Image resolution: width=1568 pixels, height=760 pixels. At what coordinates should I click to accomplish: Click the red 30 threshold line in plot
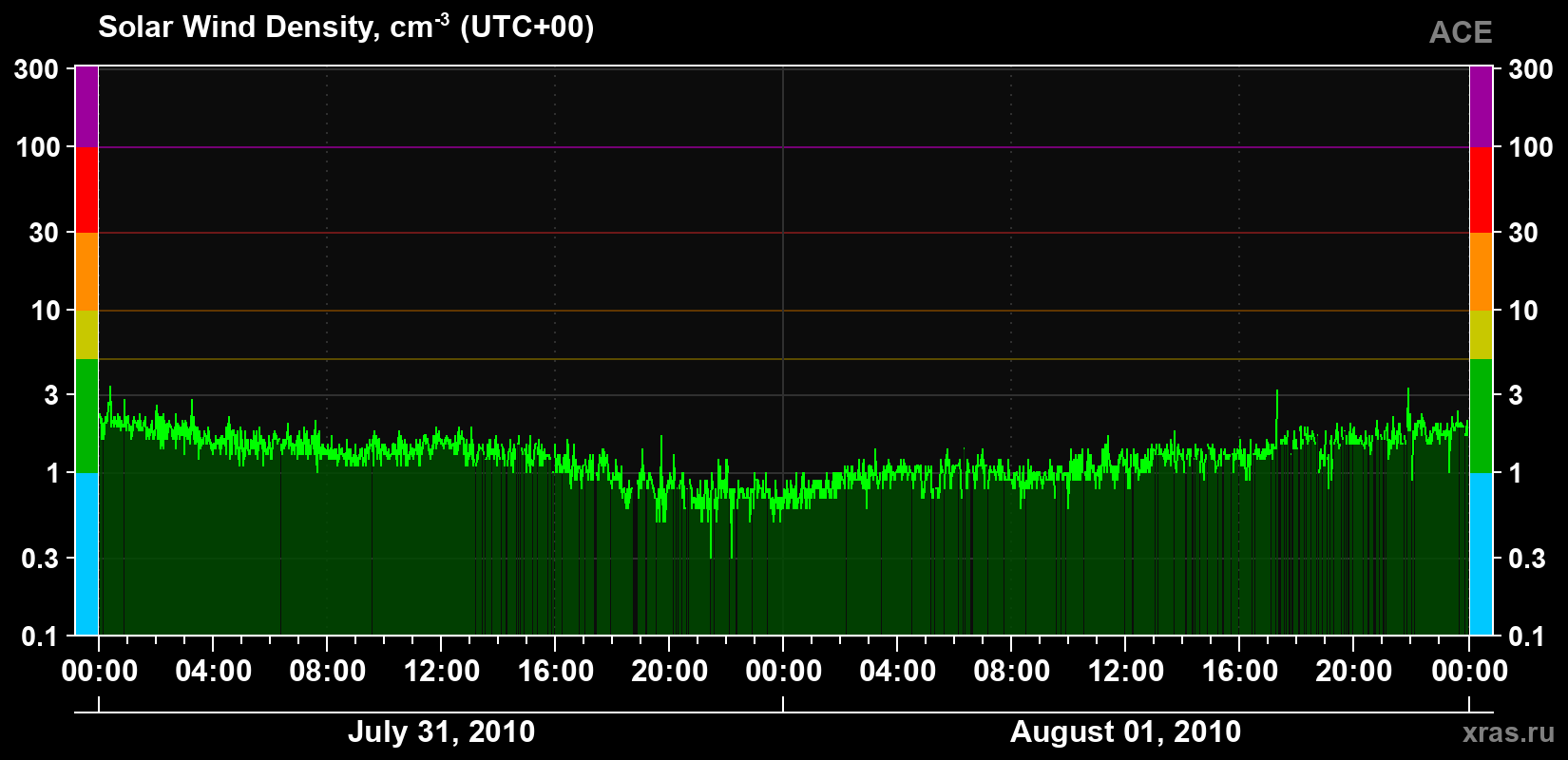783,233
